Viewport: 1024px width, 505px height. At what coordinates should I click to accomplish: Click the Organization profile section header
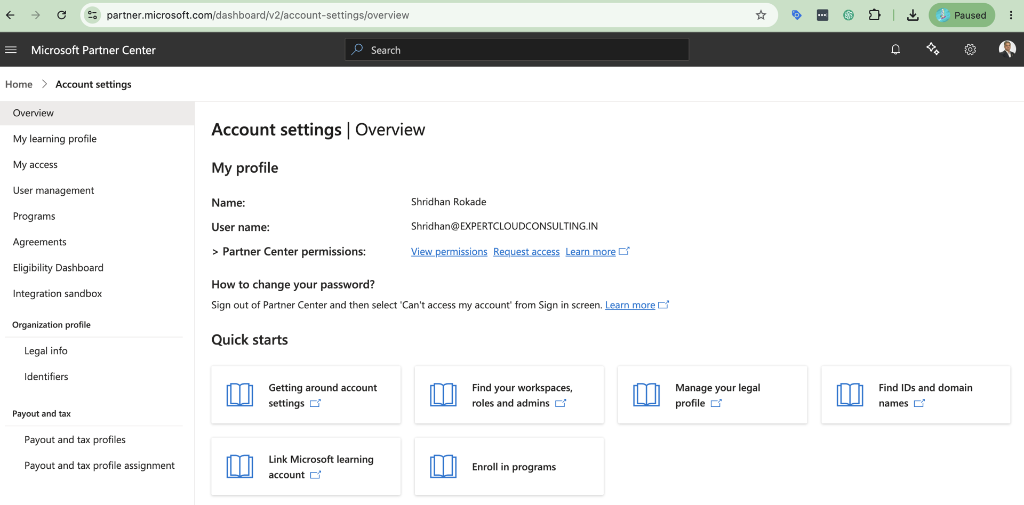click(x=52, y=325)
